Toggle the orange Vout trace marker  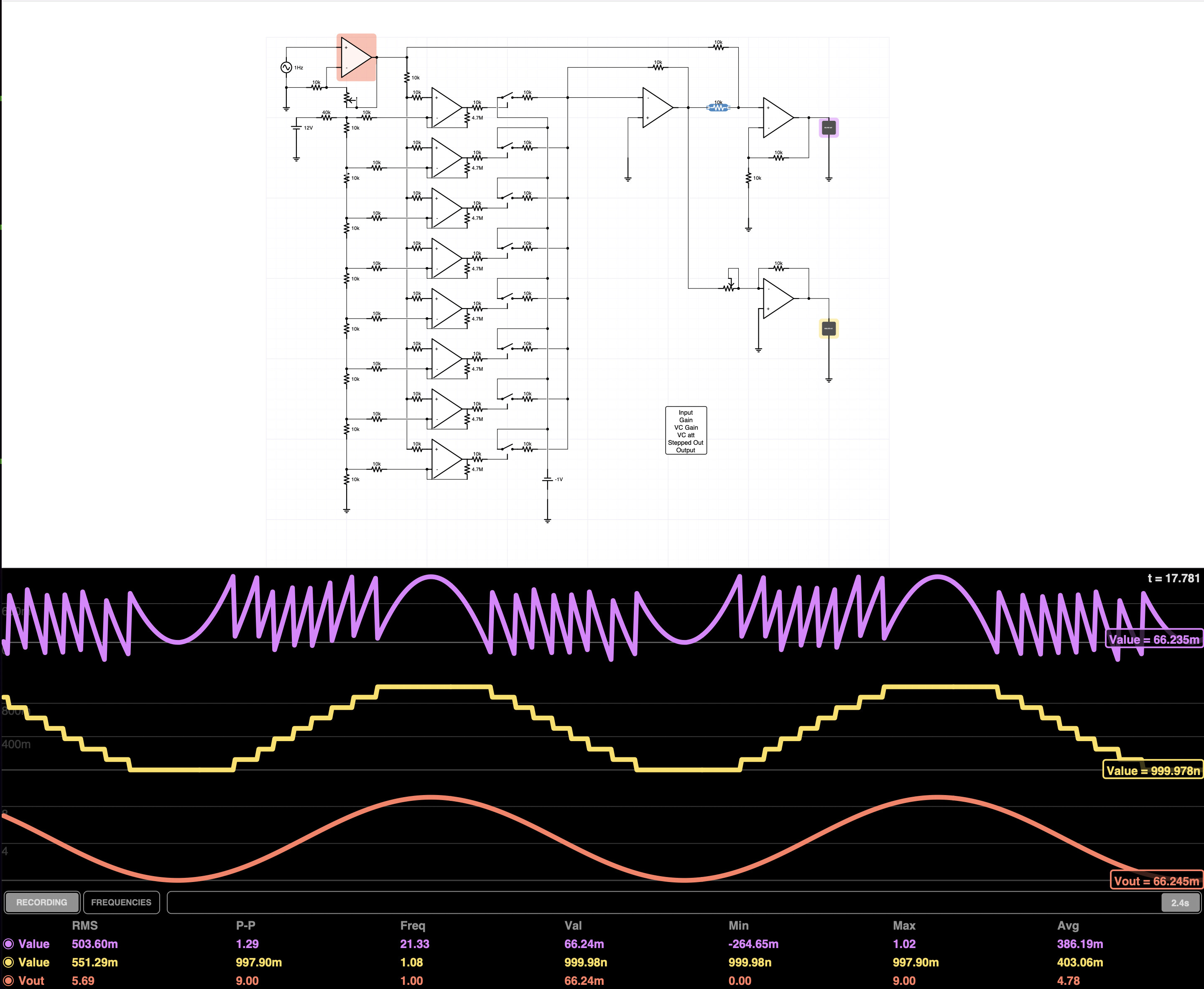coord(8,981)
